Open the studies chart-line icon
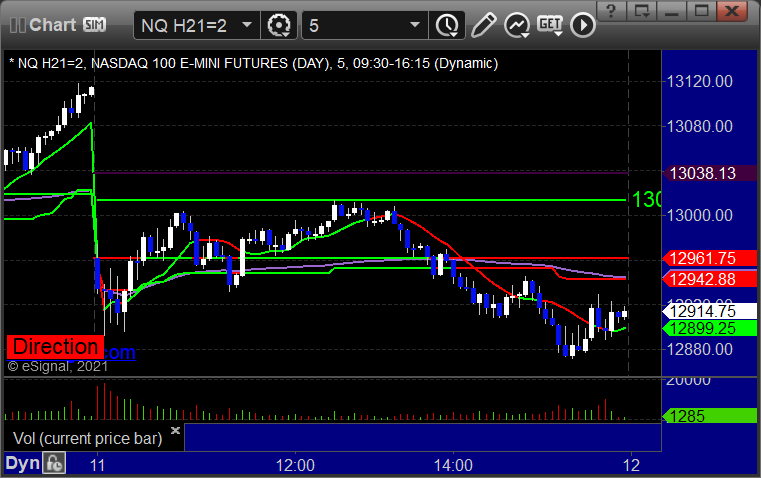 click(x=516, y=25)
